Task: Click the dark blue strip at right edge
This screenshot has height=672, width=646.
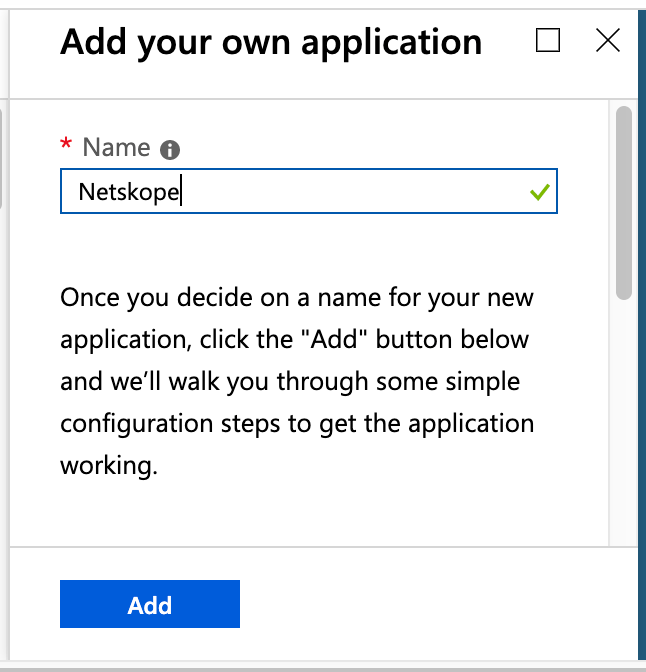Action: [642, 334]
